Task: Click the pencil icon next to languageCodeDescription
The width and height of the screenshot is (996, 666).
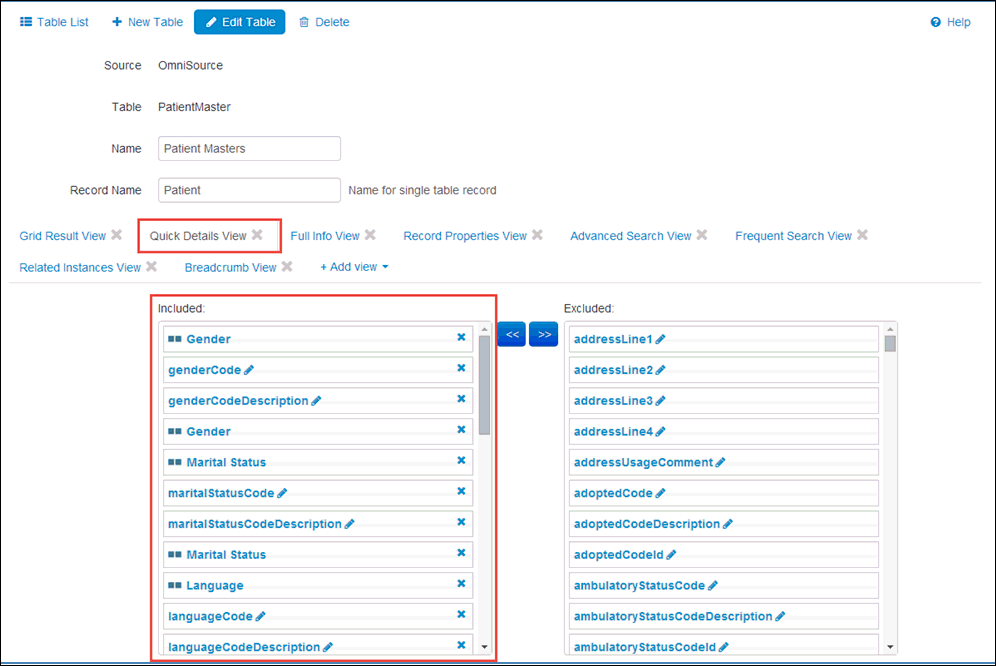Action: click(x=328, y=647)
